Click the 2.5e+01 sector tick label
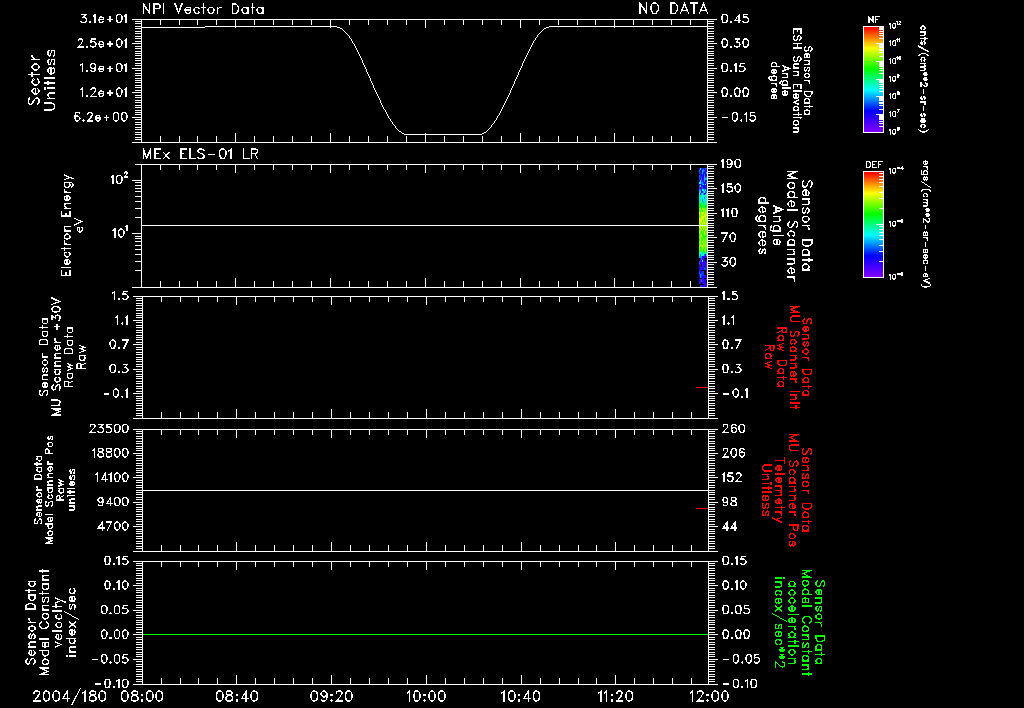Screen dimensions: 1024x708 pyautogui.click(x=104, y=43)
